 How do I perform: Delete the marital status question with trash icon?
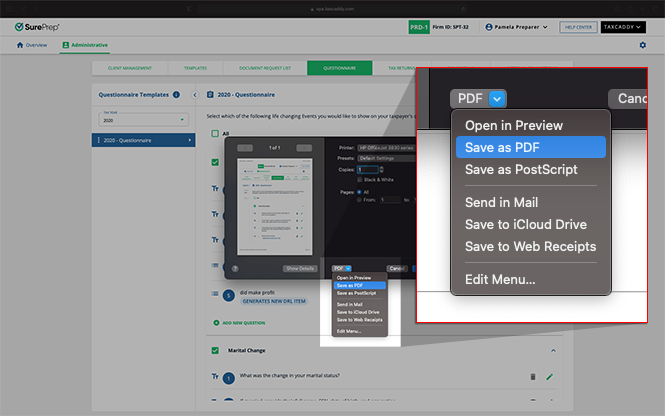533,377
